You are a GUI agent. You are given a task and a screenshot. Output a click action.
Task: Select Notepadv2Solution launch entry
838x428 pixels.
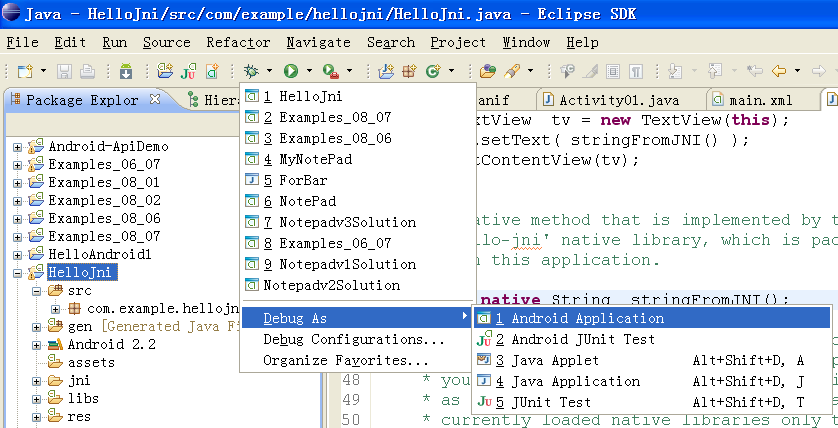click(x=358, y=285)
